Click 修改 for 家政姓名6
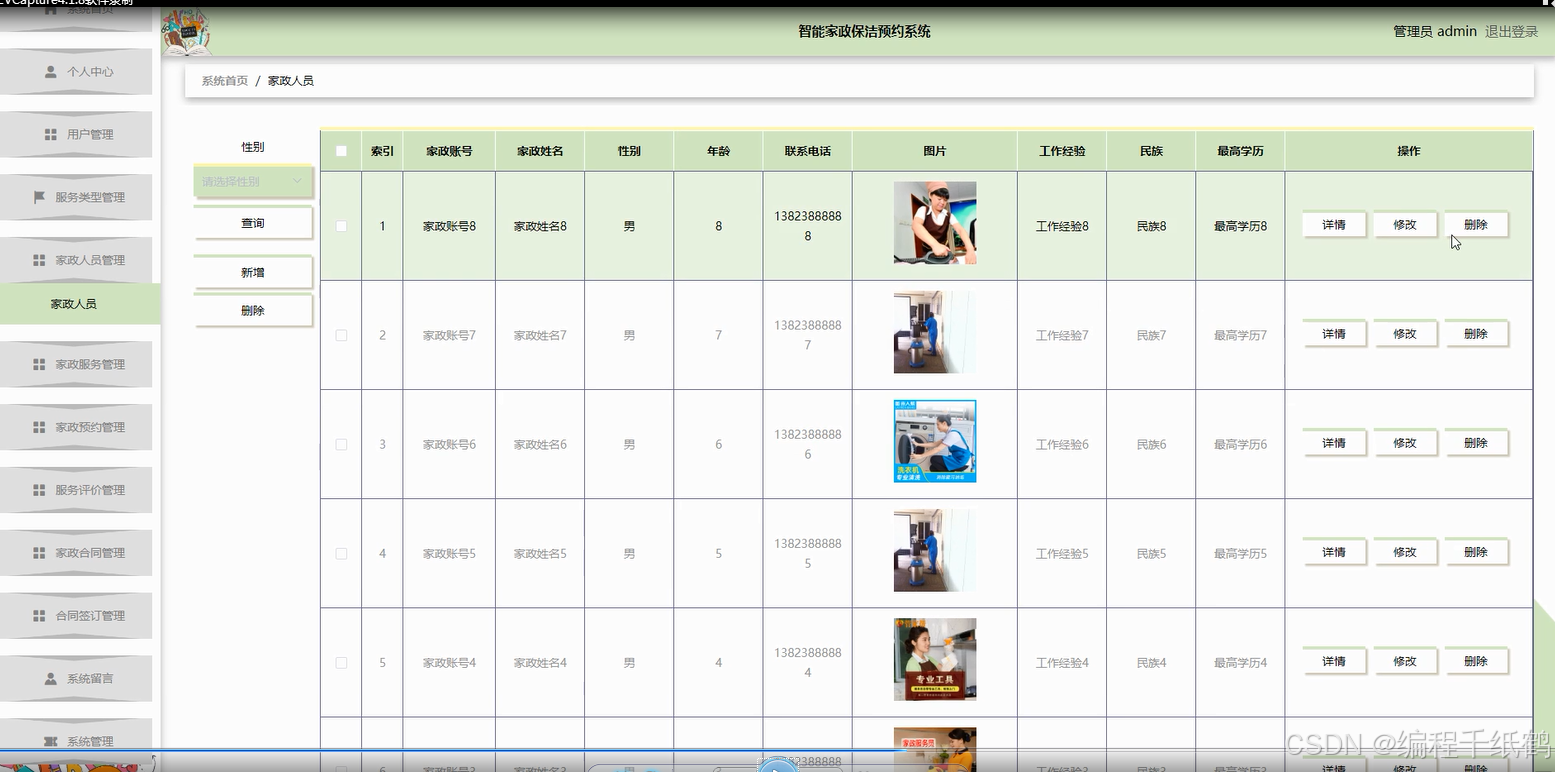This screenshot has height=772, width=1555. coord(1405,443)
